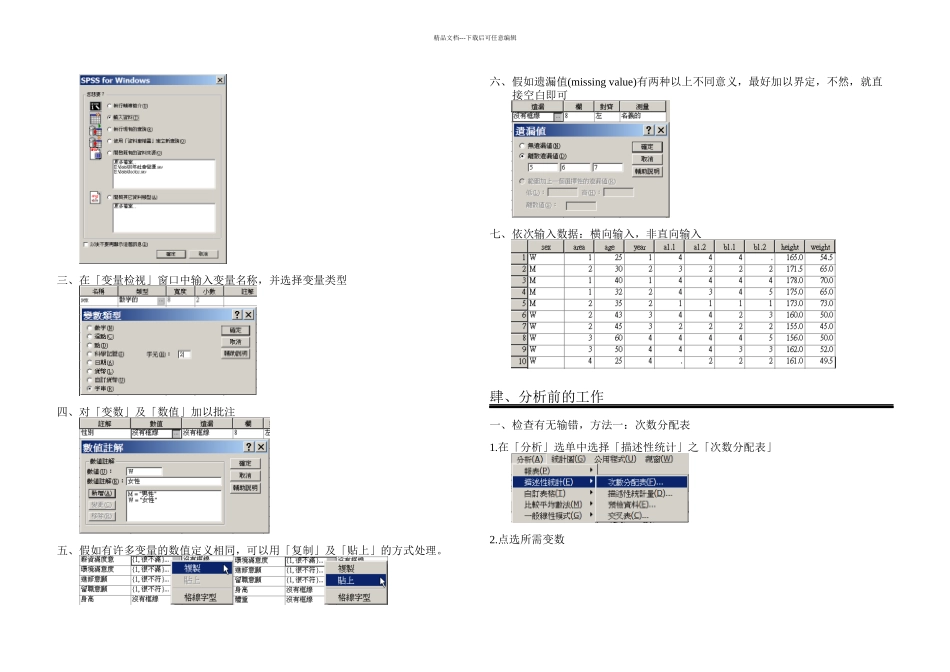Click the database query icon beside 執行現有的查詢
The height and width of the screenshot is (672, 950).
[x=95, y=130]
